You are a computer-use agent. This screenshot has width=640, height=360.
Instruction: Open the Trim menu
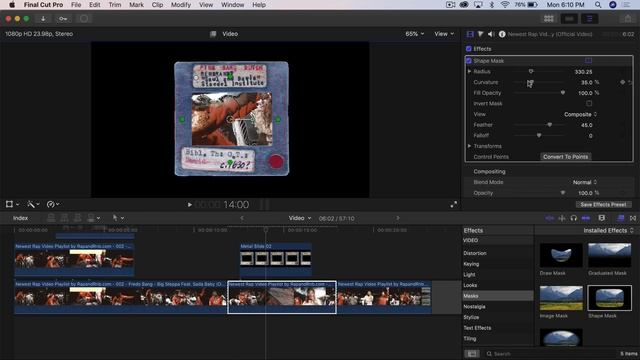tap(115, 5)
